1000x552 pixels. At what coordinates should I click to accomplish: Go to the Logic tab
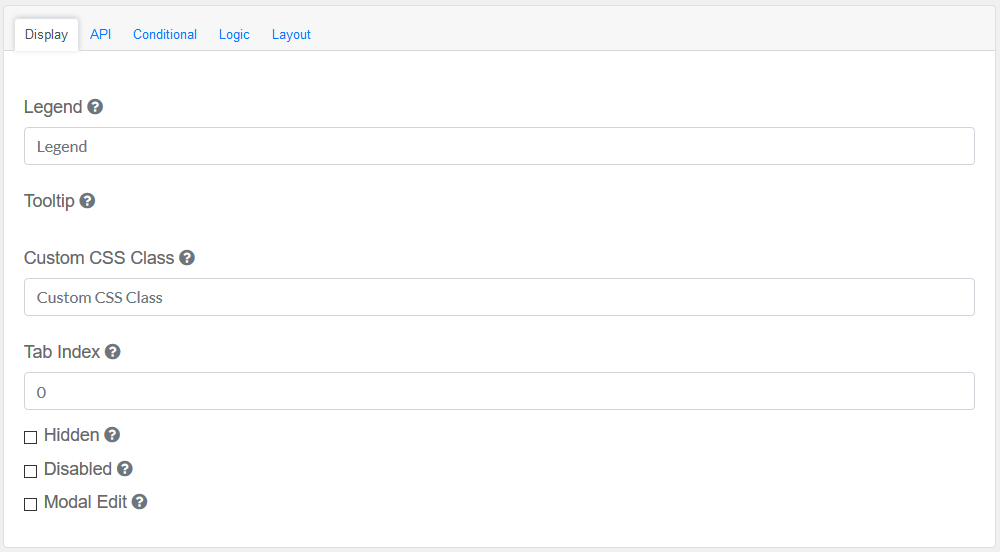pos(234,34)
